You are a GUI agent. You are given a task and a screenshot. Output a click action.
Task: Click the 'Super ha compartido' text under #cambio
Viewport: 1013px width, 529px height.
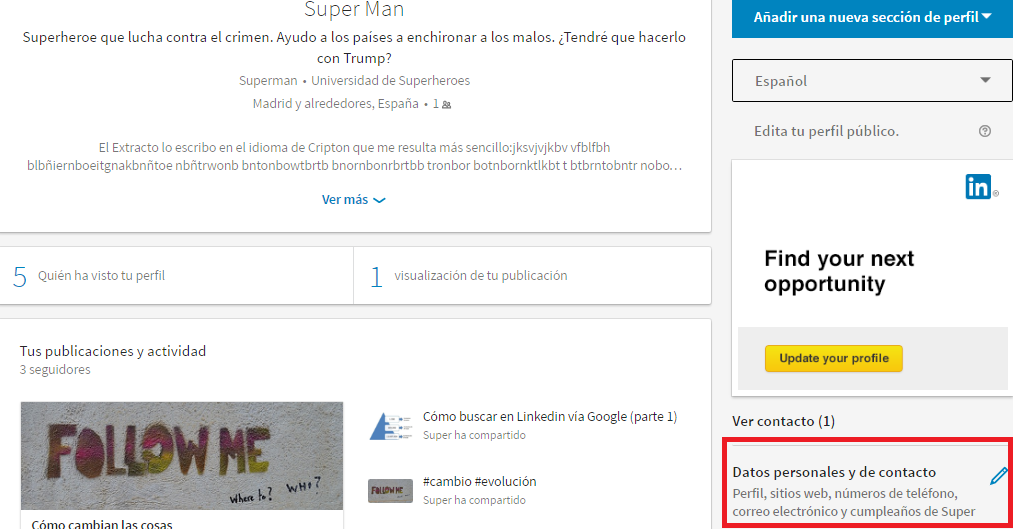[x=474, y=500]
